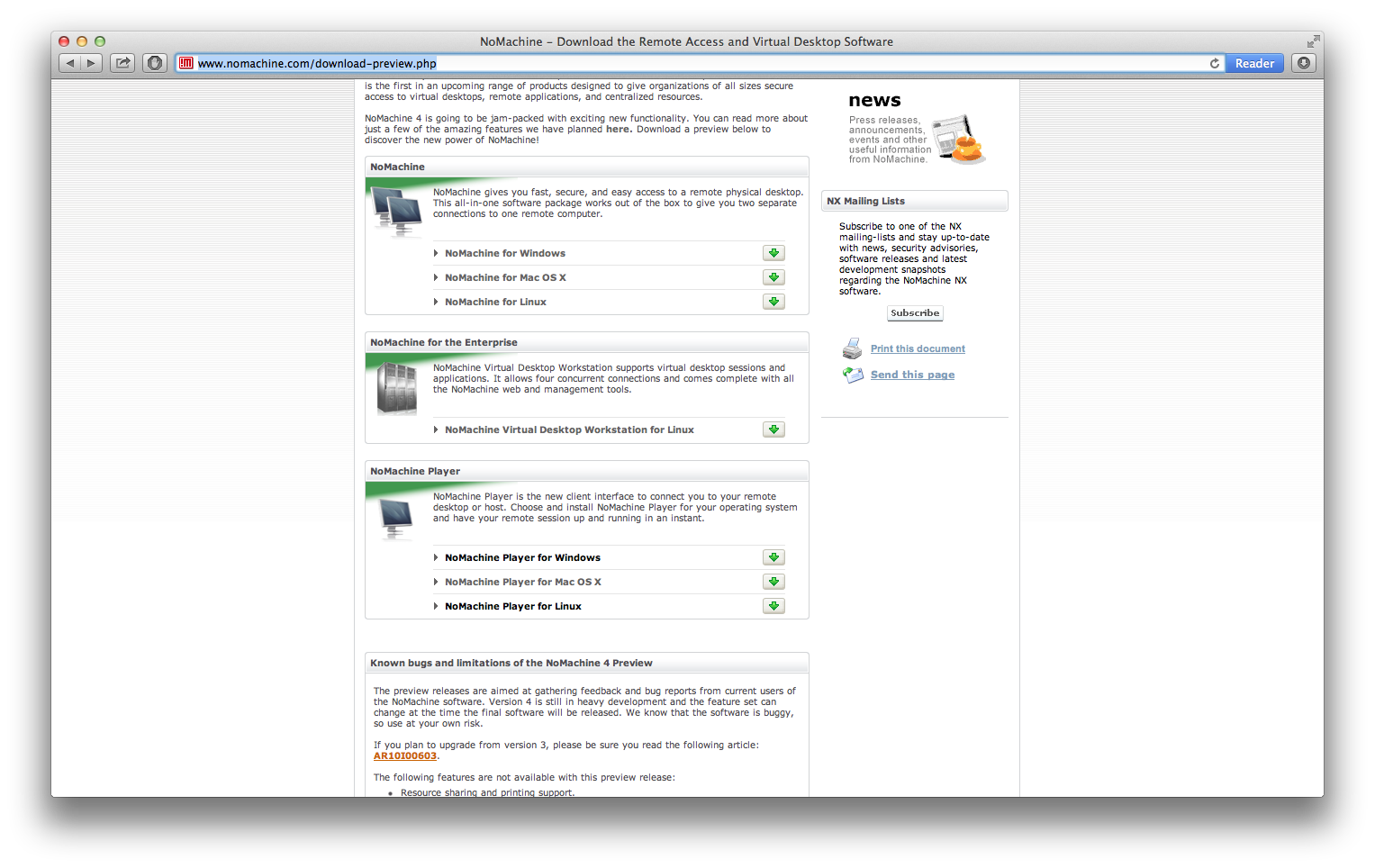Open NoMachine Virtual Desktop Workstation for Linux link
Image resolution: width=1375 pixels, height=868 pixels.
coord(569,429)
